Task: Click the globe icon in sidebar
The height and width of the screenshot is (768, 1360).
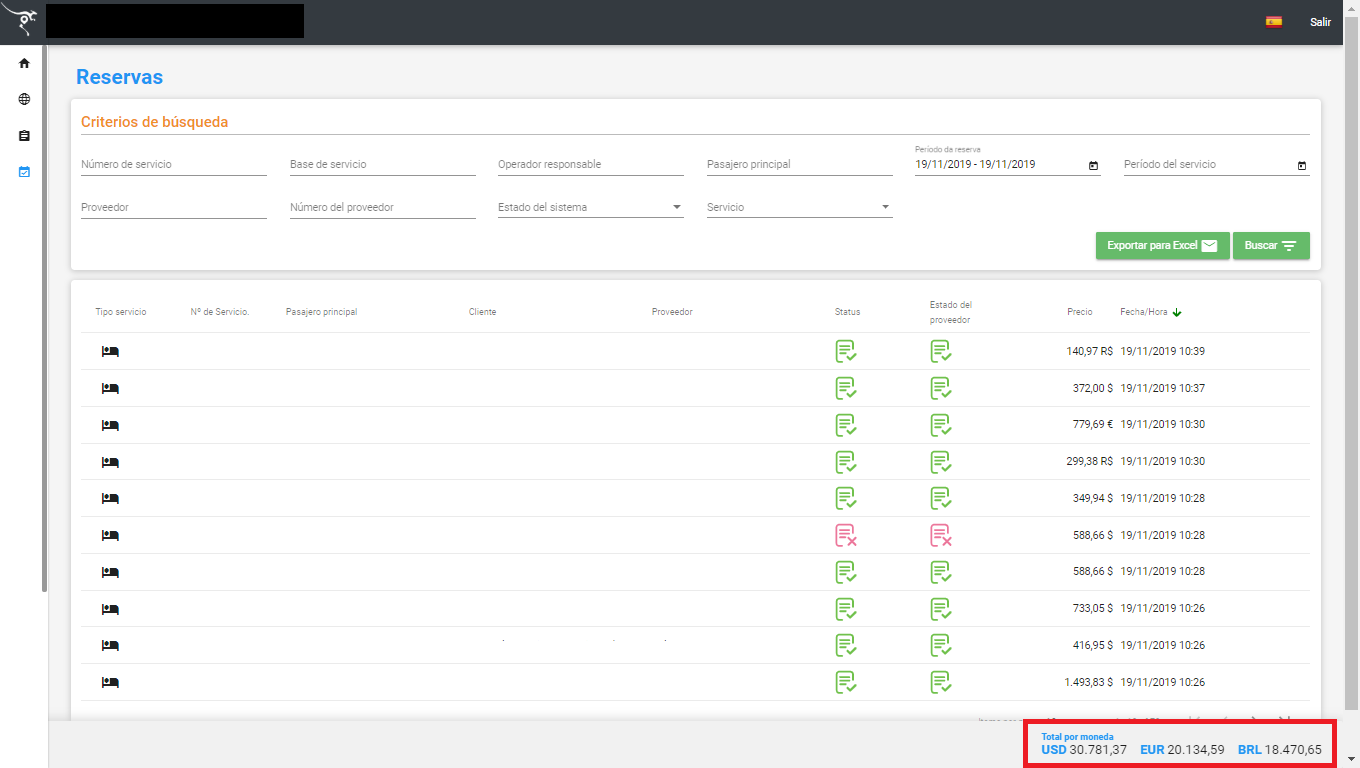Action: (x=24, y=99)
